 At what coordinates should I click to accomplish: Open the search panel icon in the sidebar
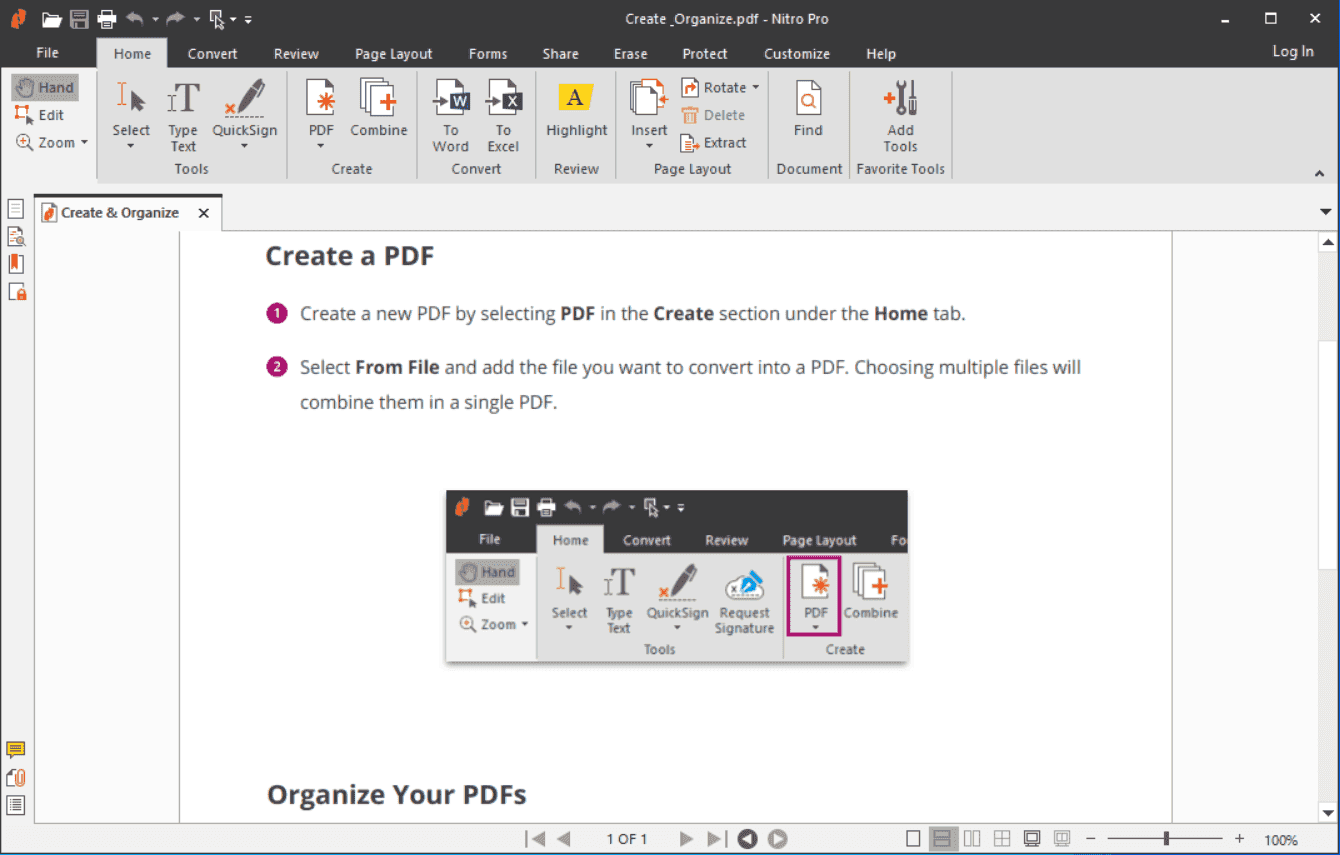pos(16,237)
